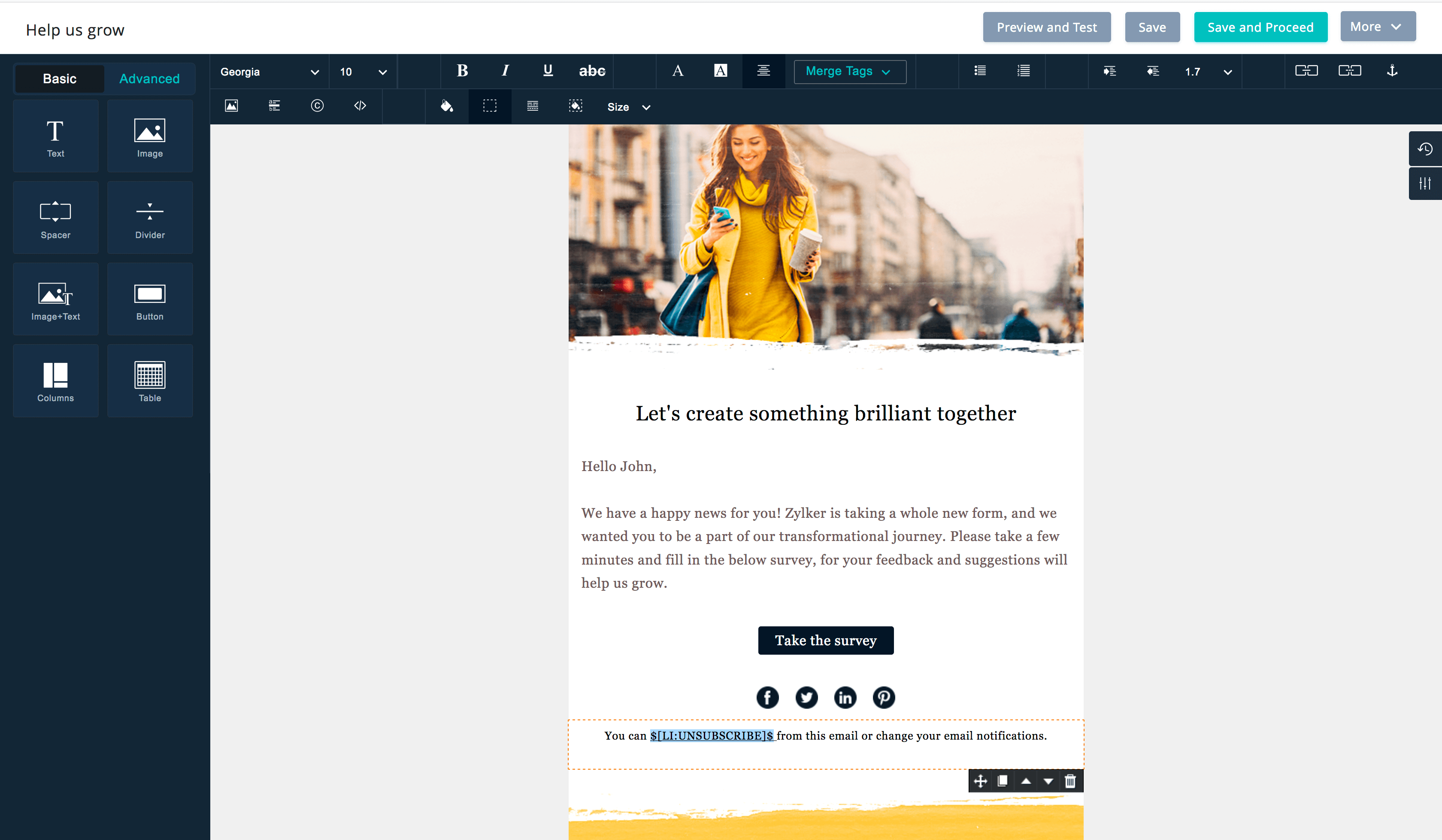This screenshot has width=1442, height=840.
Task: Delete the selected footer block
Action: [x=1070, y=781]
